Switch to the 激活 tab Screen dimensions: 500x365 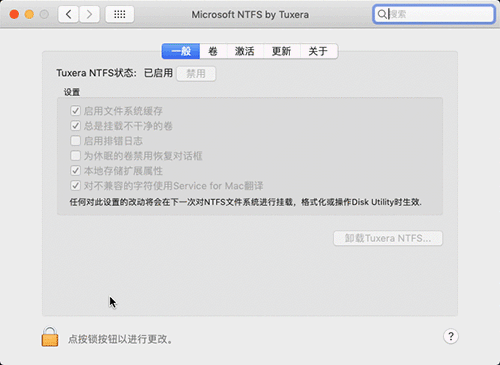pyautogui.click(x=245, y=51)
